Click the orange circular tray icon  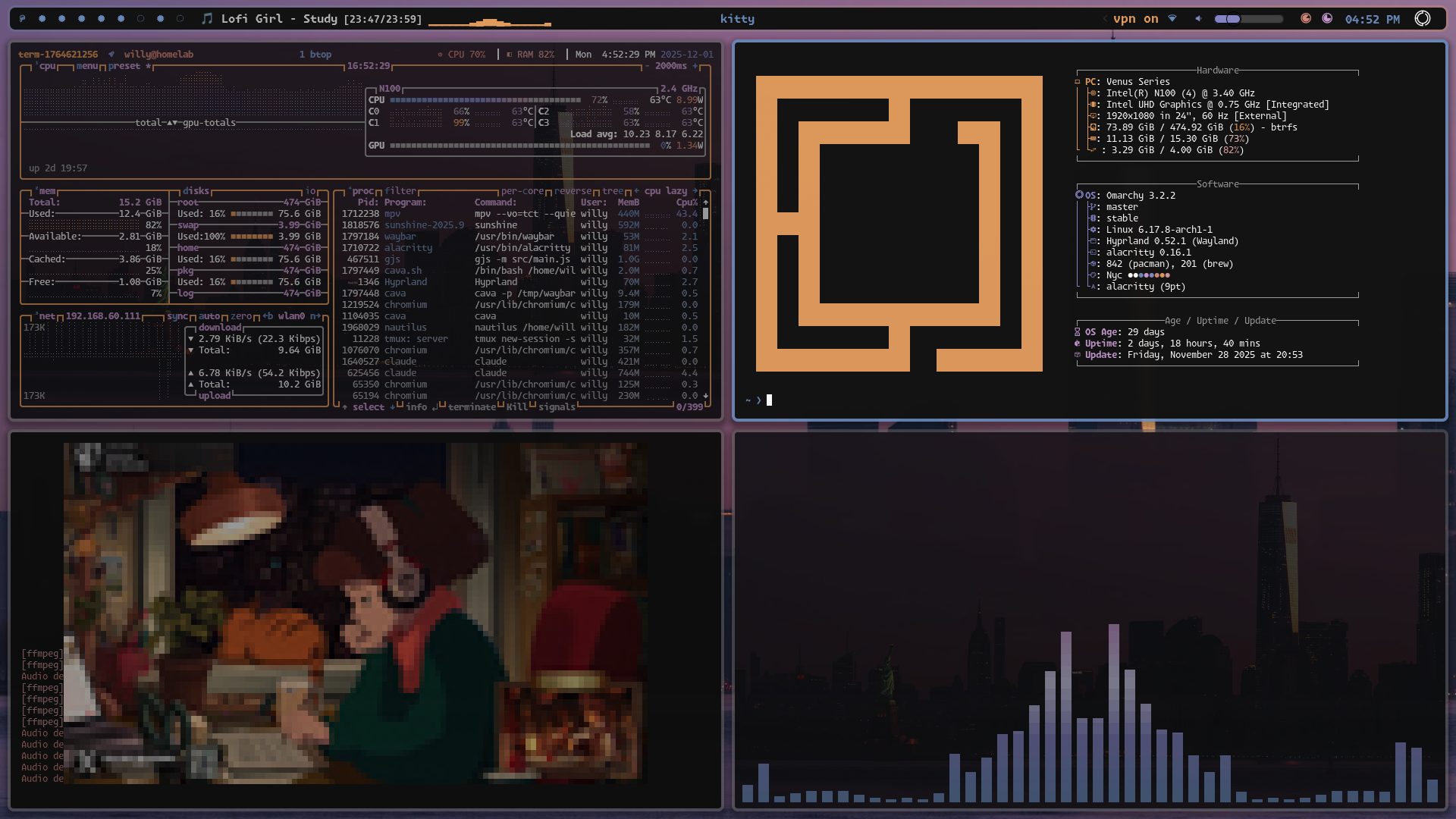click(1306, 19)
